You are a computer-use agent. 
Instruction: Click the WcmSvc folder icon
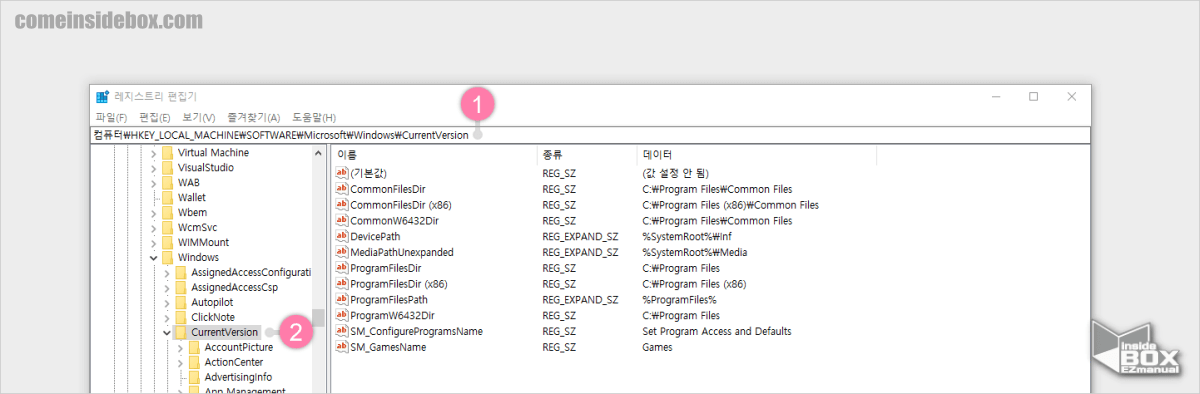pyautogui.click(x=167, y=228)
